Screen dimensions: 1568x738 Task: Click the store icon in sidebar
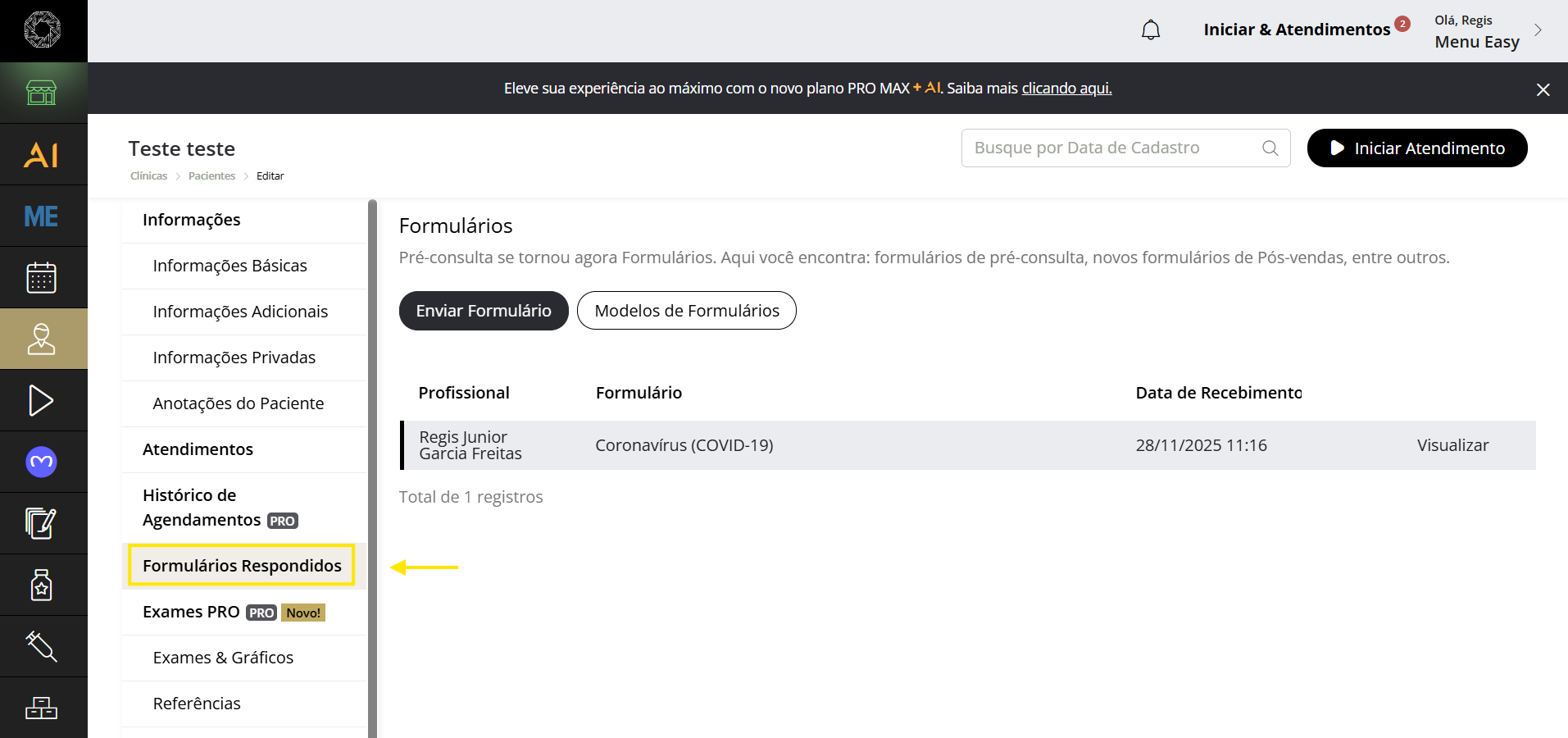42,93
